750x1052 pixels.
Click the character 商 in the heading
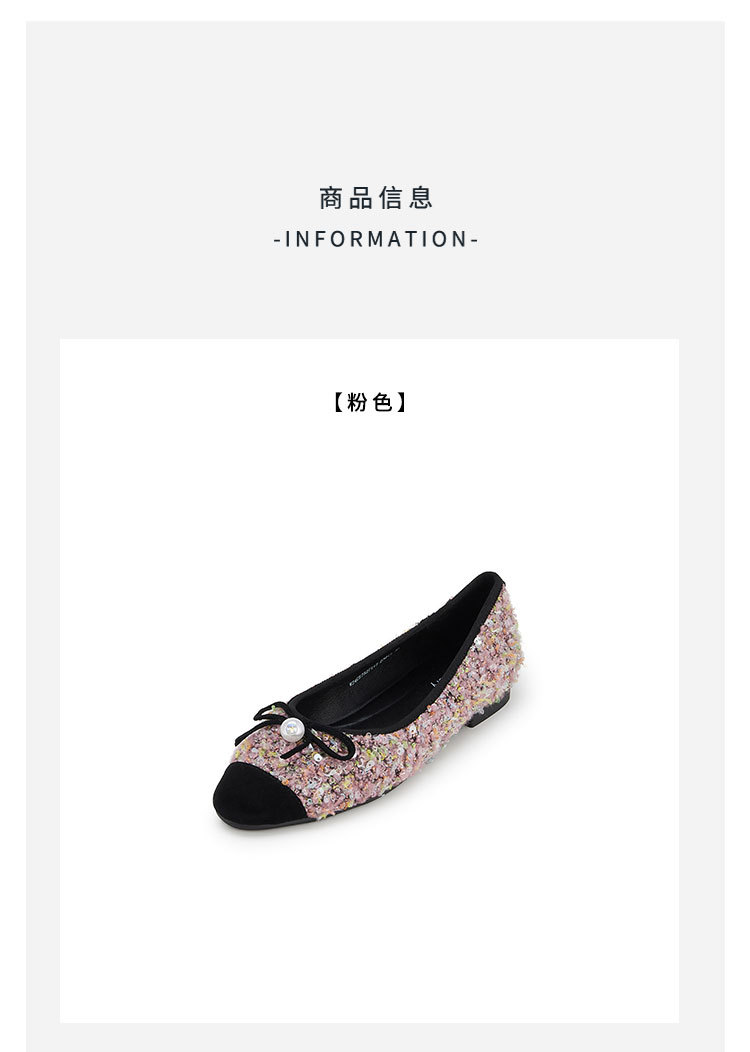331,198
